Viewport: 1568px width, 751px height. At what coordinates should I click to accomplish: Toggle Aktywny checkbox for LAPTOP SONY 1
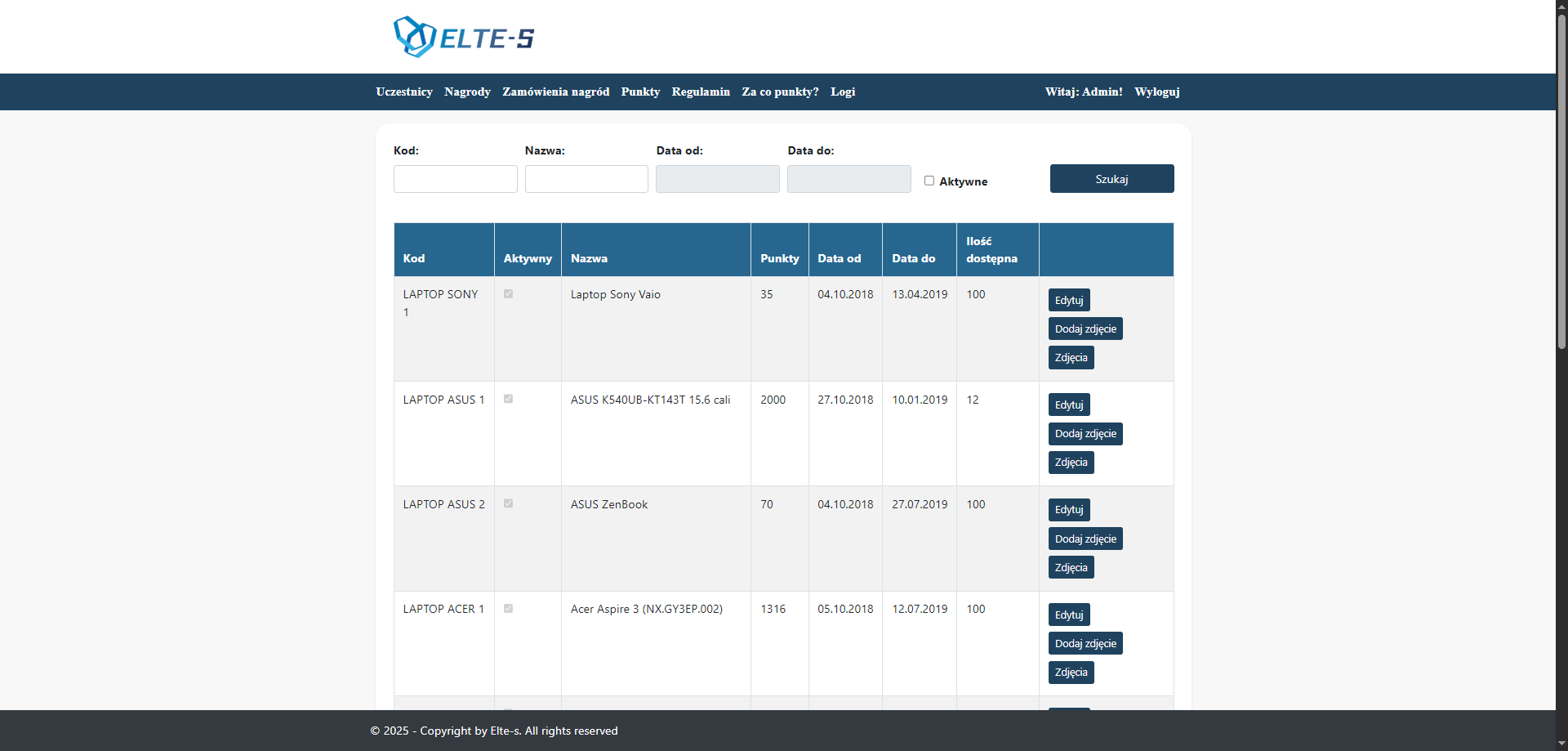pyautogui.click(x=508, y=294)
